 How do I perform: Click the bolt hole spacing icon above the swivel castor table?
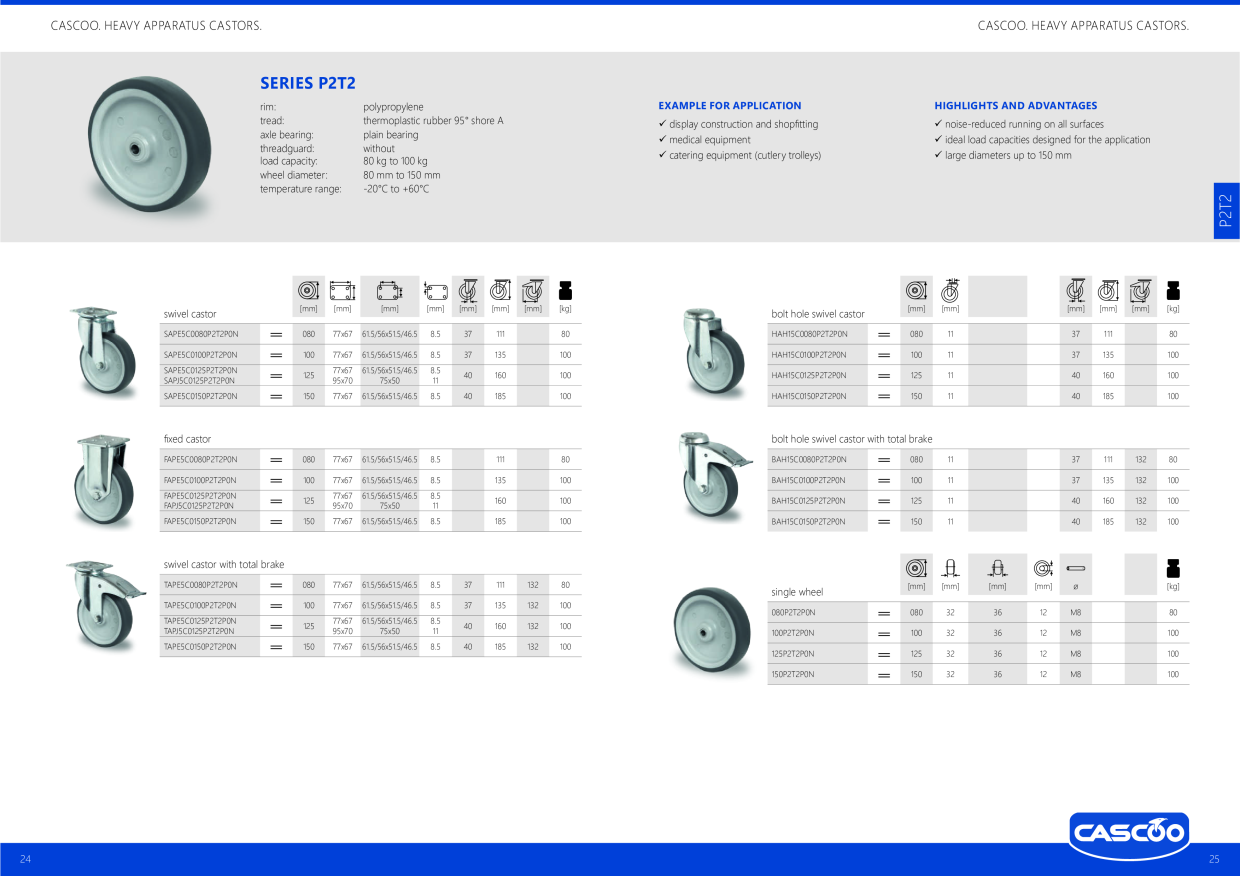[389, 291]
